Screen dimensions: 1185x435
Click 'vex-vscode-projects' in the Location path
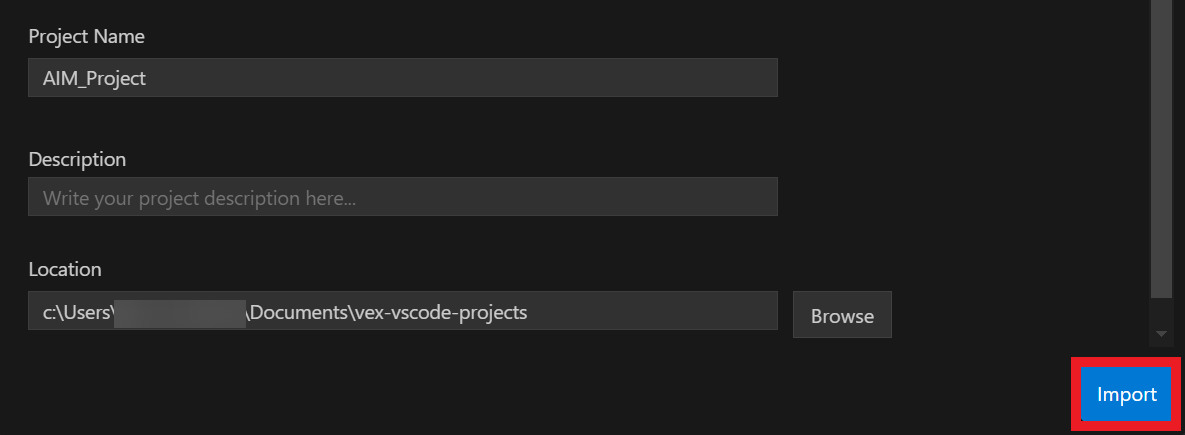[439, 312]
